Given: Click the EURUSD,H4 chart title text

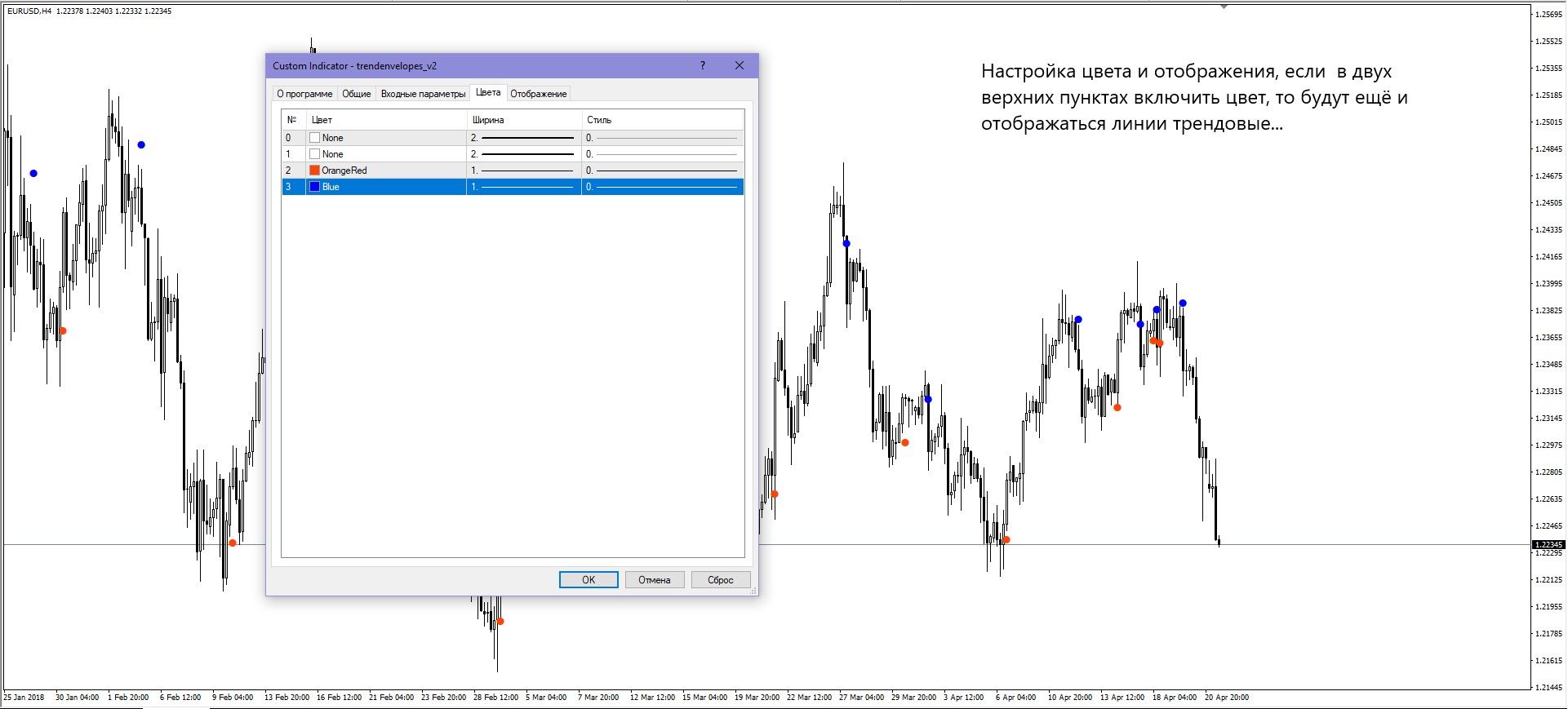Looking at the screenshot, I should point(29,11).
